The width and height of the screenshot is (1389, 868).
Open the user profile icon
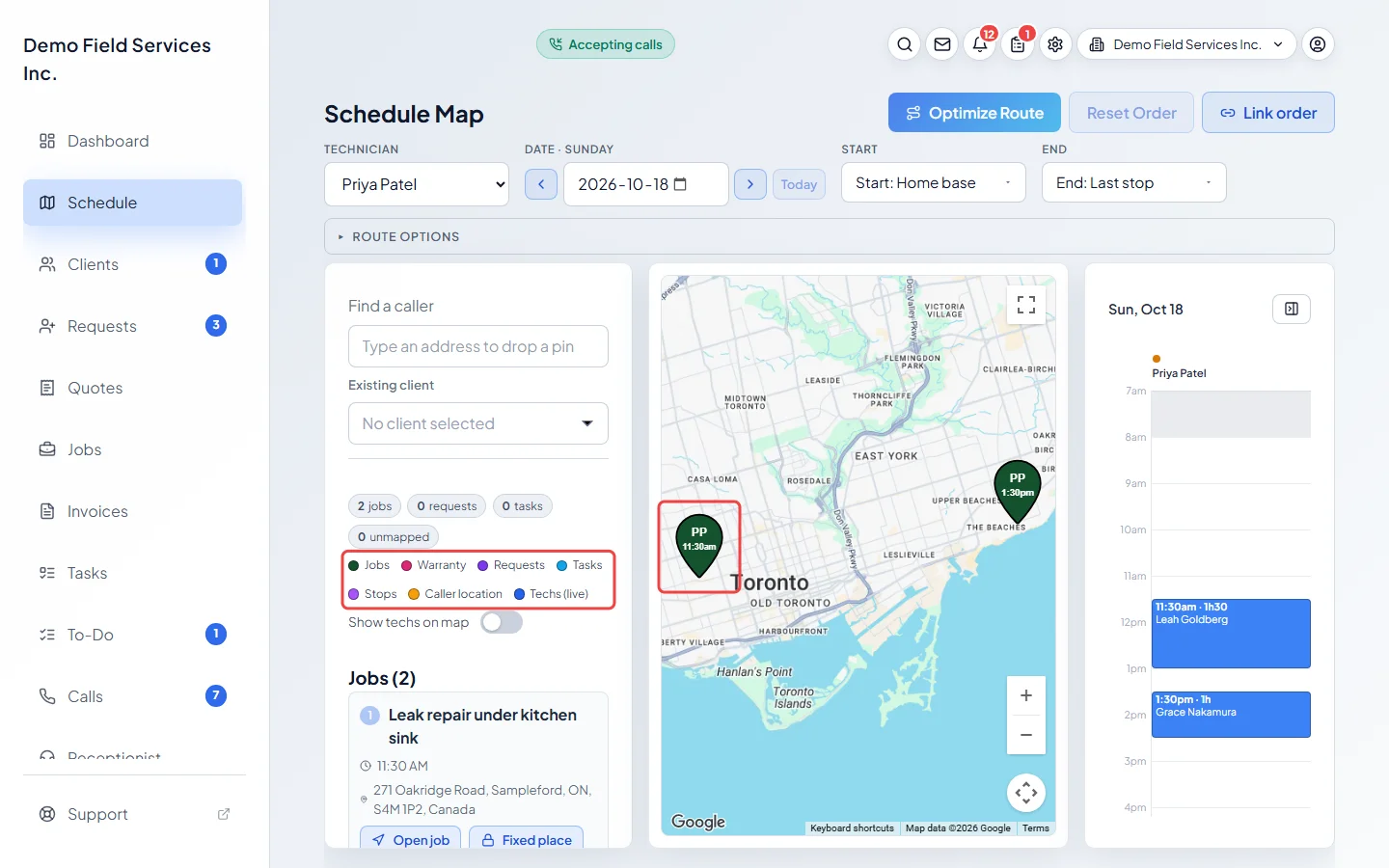click(1318, 44)
